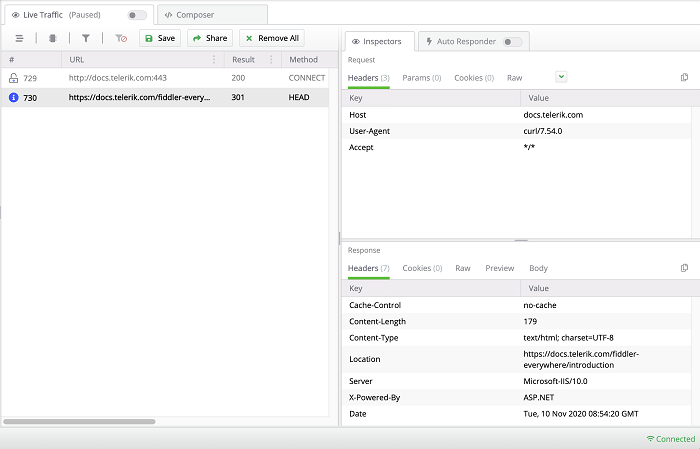Click splitter handle between request and response

point(521,240)
